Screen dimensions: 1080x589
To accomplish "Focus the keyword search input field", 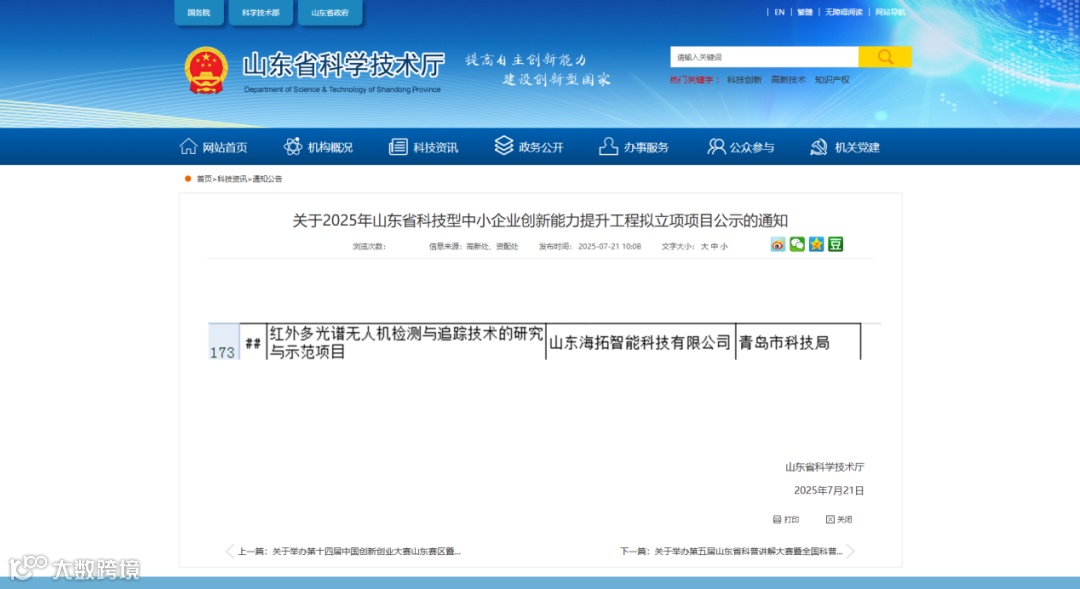I will (x=764, y=57).
